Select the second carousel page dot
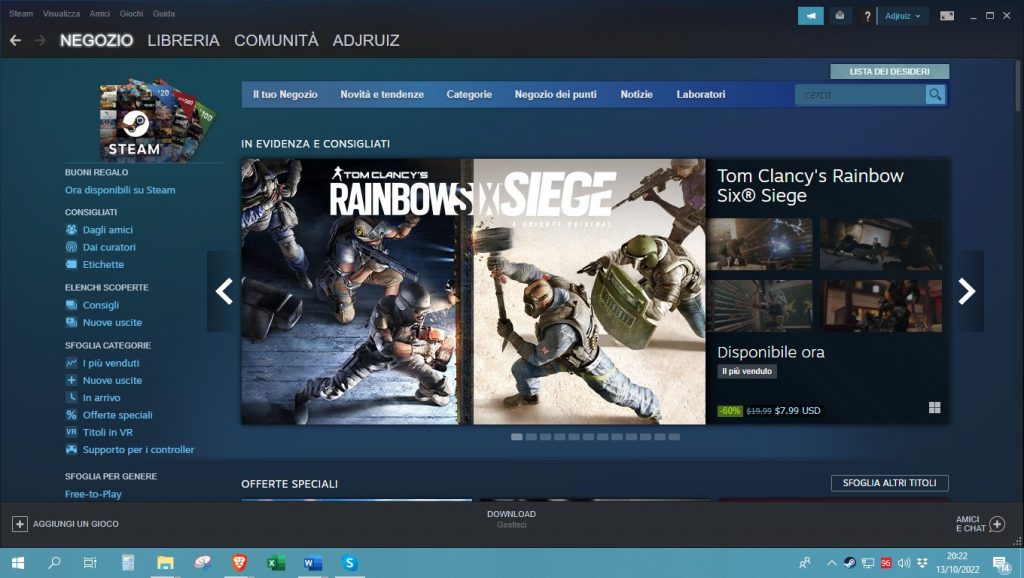 pos(529,436)
